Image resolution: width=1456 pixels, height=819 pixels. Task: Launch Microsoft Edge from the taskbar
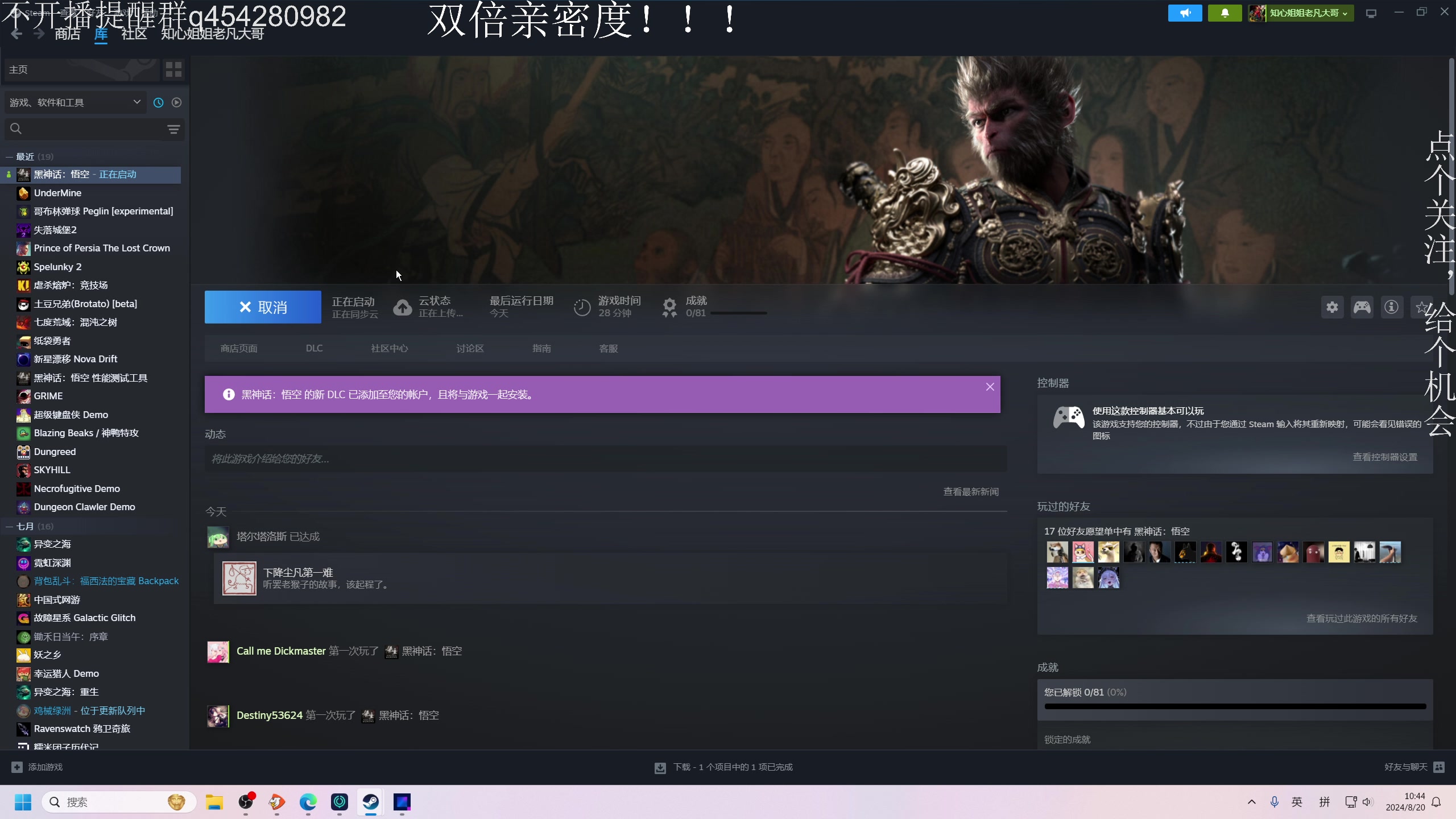point(308,802)
